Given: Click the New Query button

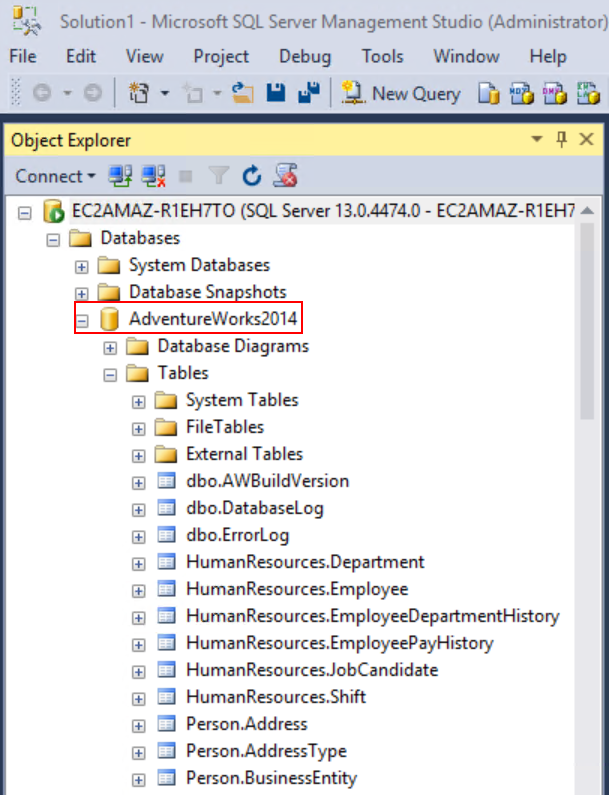Looking at the screenshot, I should pyautogui.click(x=401, y=93).
